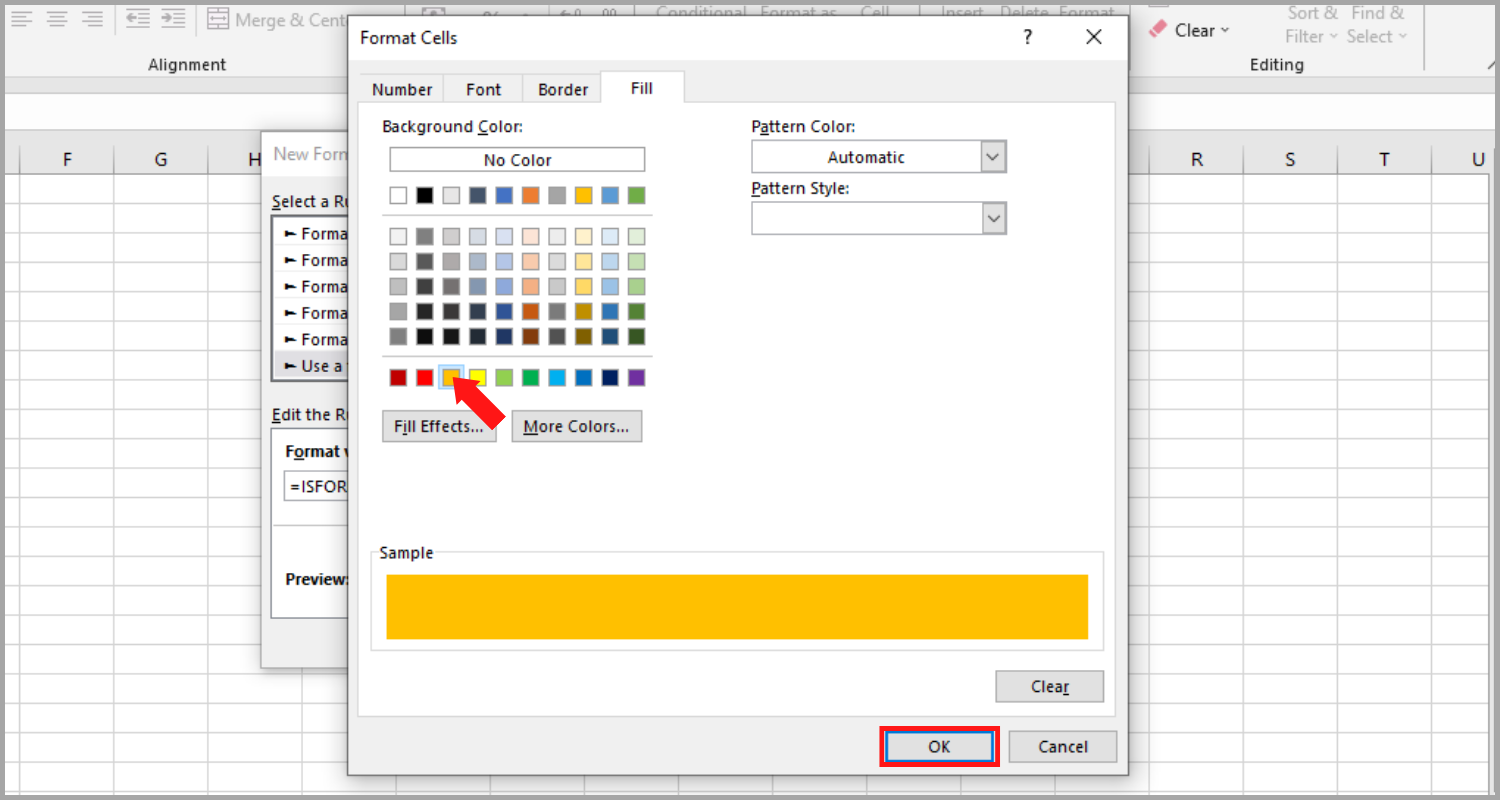This screenshot has height=800, width=1500.
Task: Click the No Color button
Action: point(516,159)
